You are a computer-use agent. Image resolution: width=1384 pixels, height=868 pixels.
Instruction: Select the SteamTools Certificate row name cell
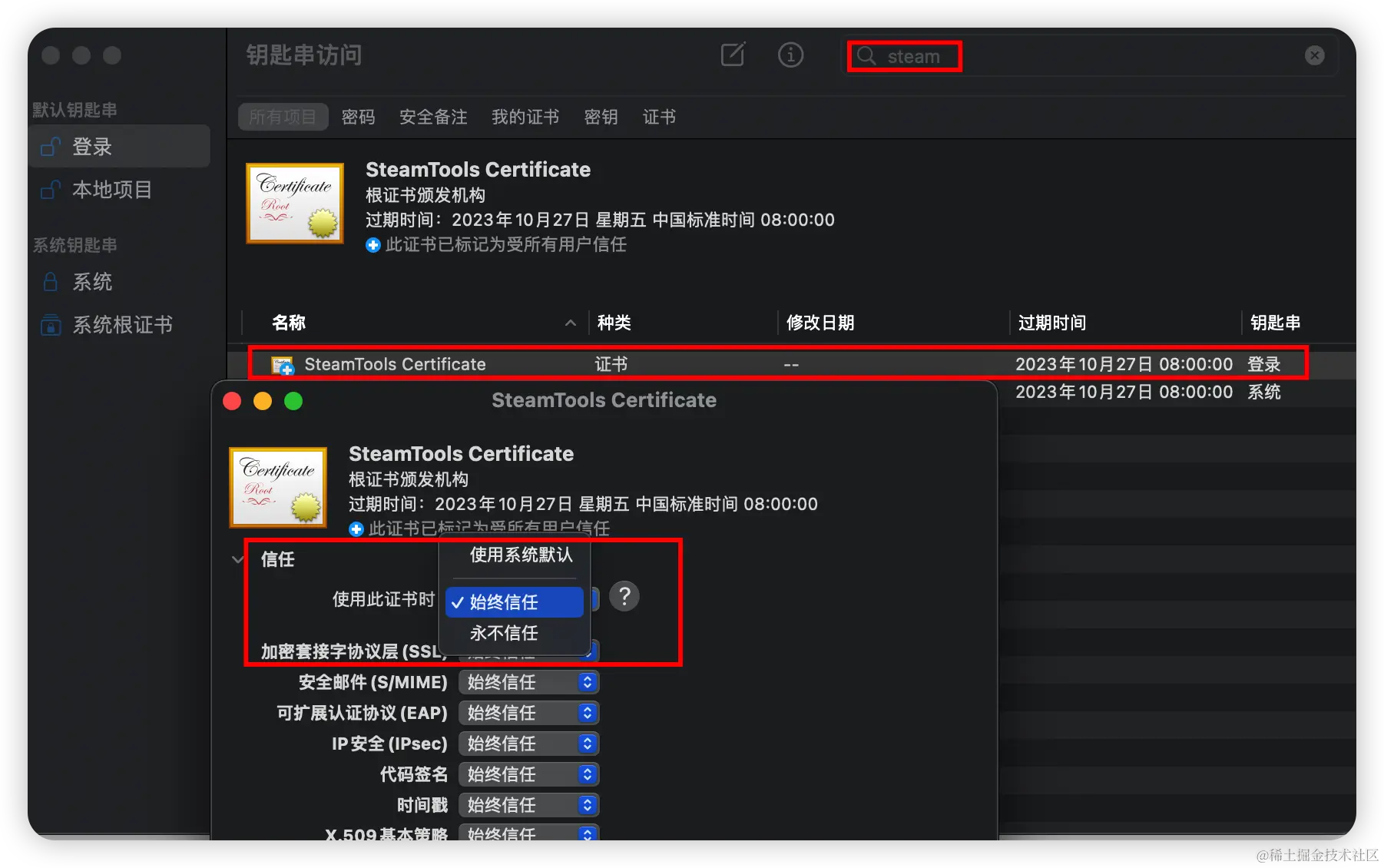(x=395, y=364)
